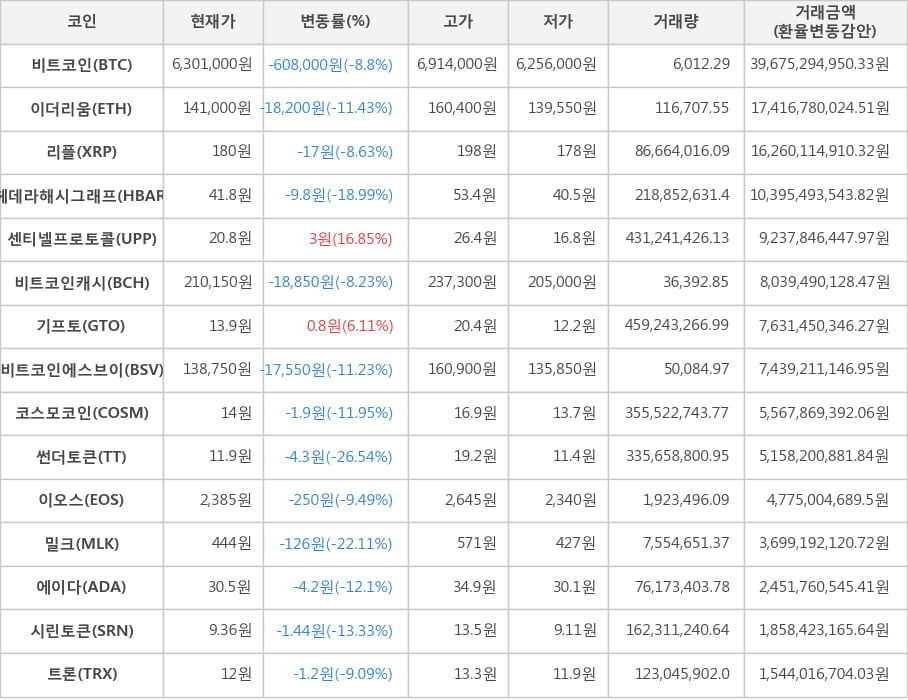Click SRN trade amount 1,858,423,165.64원
Viewport: 908px width, 700px height.
[x=824, y=630]
